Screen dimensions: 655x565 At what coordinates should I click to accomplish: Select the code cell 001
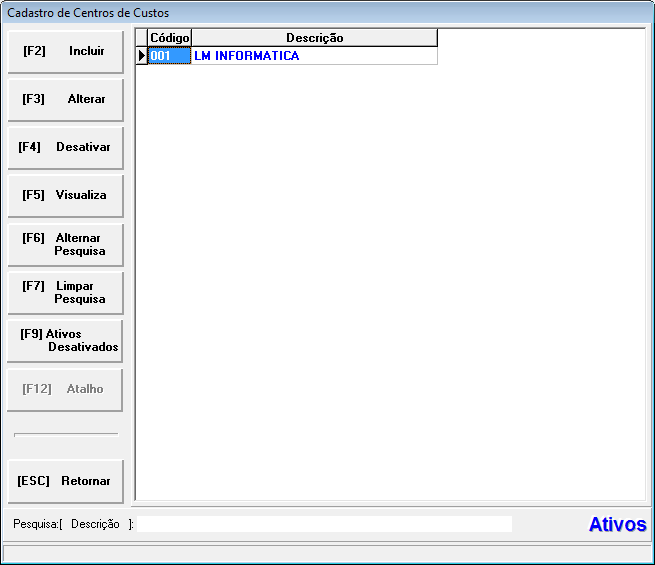point(168,56)
